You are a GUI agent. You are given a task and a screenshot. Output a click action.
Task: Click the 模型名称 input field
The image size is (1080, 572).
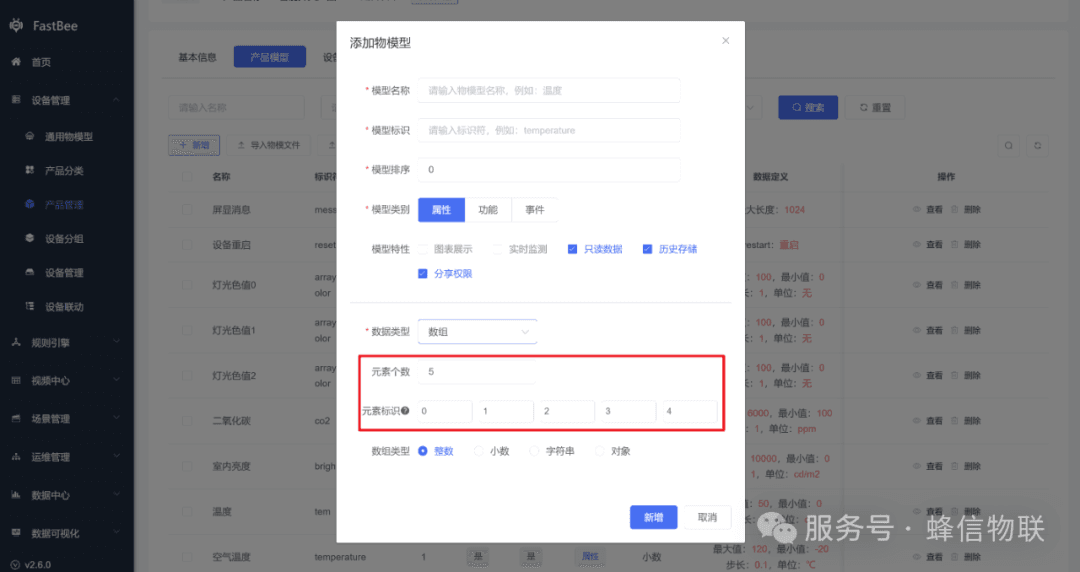[549, 90]
